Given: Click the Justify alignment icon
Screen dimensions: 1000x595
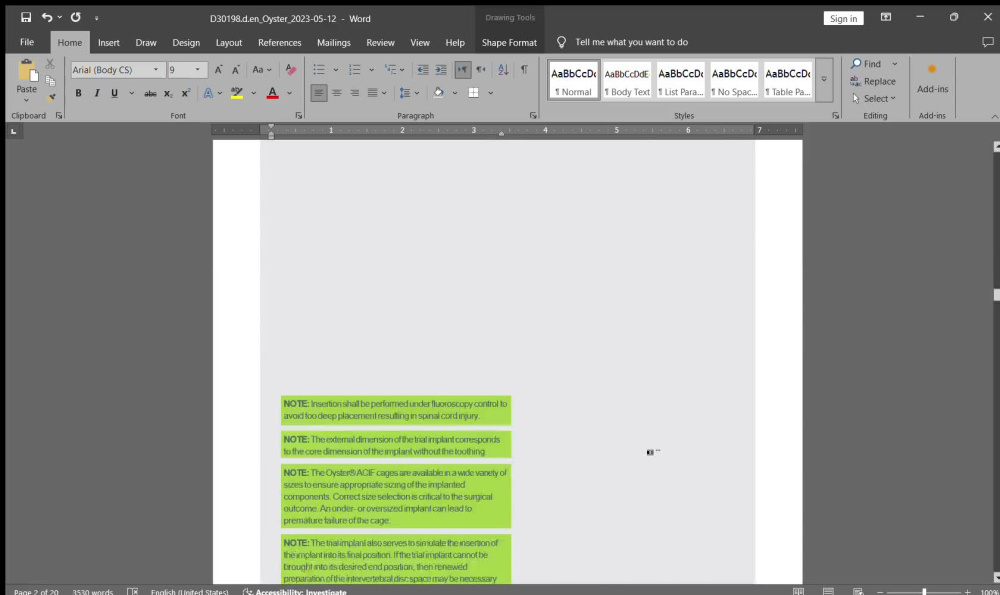Looking at the screenshot, I should [x=372, y=93].
